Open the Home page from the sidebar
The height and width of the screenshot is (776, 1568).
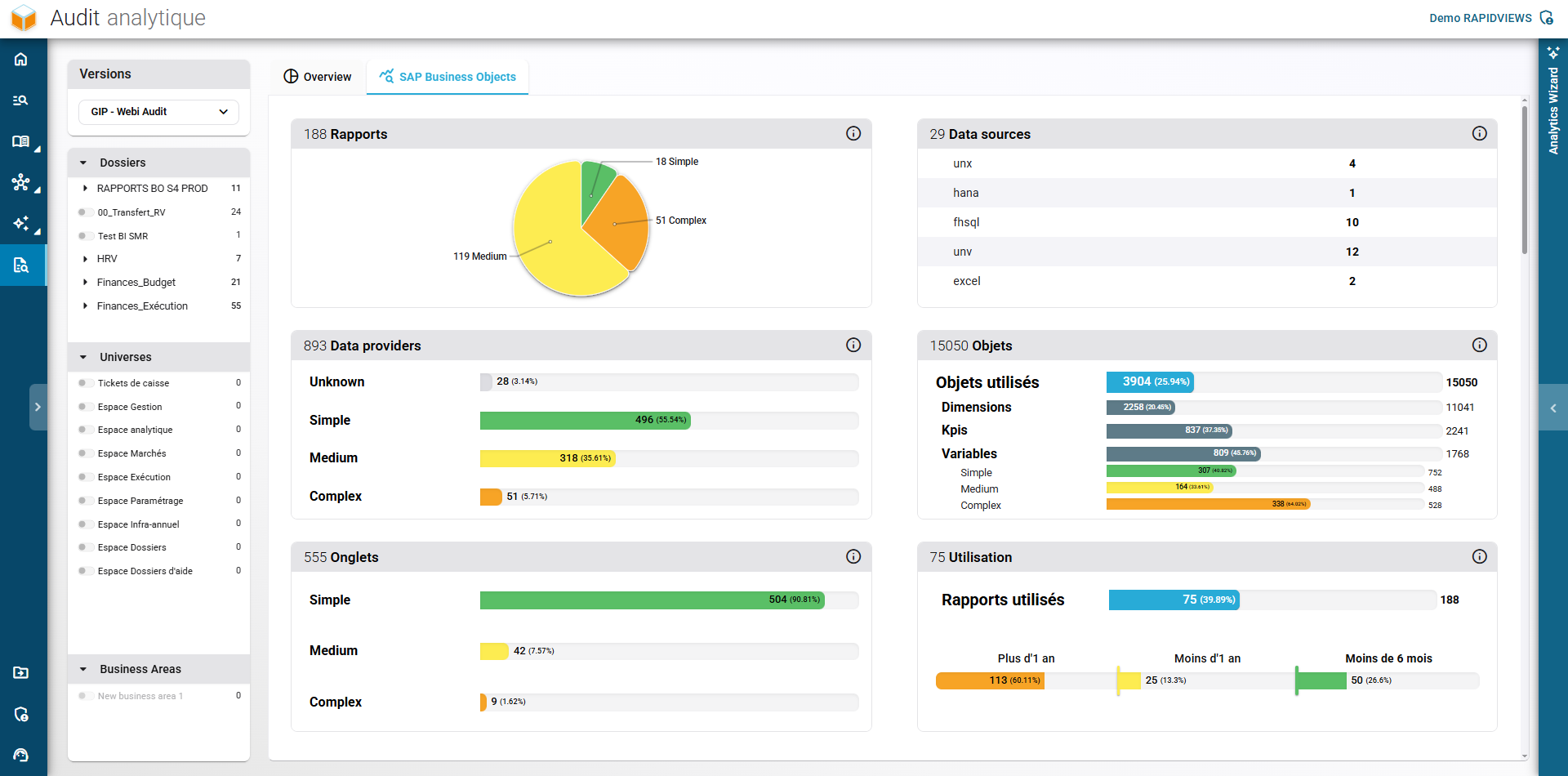pos(21,59)
